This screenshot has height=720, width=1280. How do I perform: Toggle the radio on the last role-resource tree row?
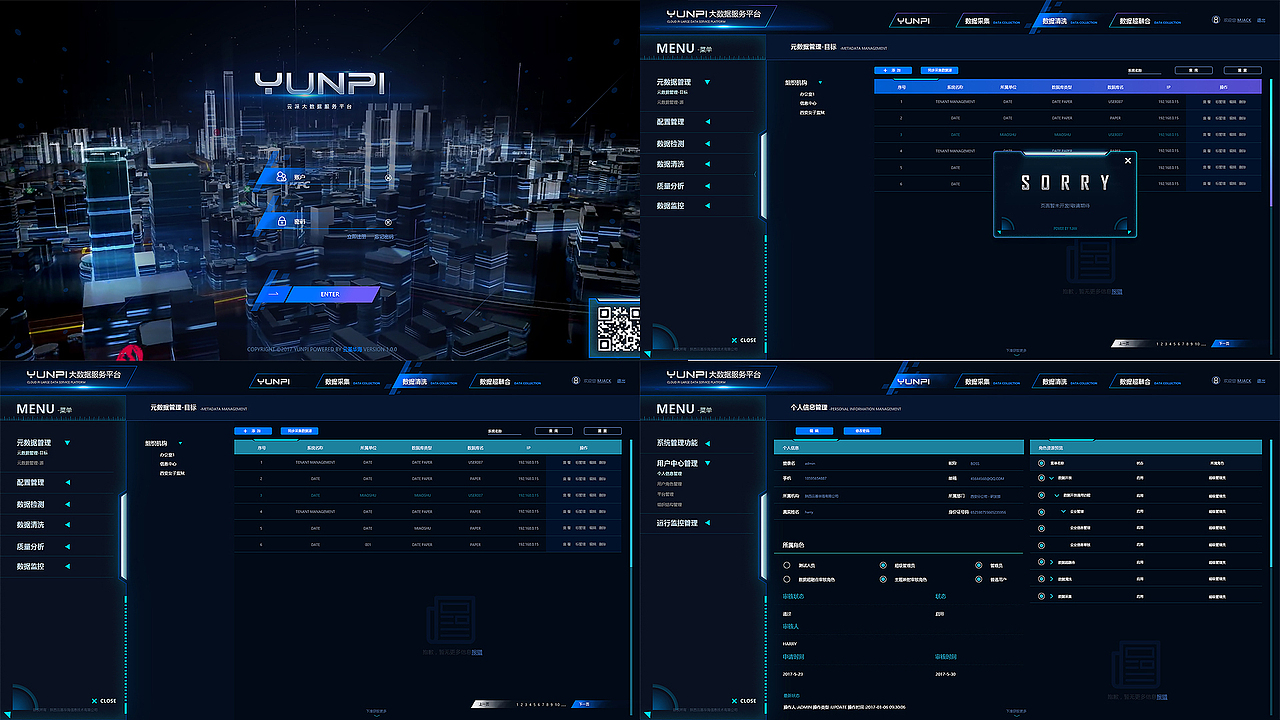tap(1041, 596)
